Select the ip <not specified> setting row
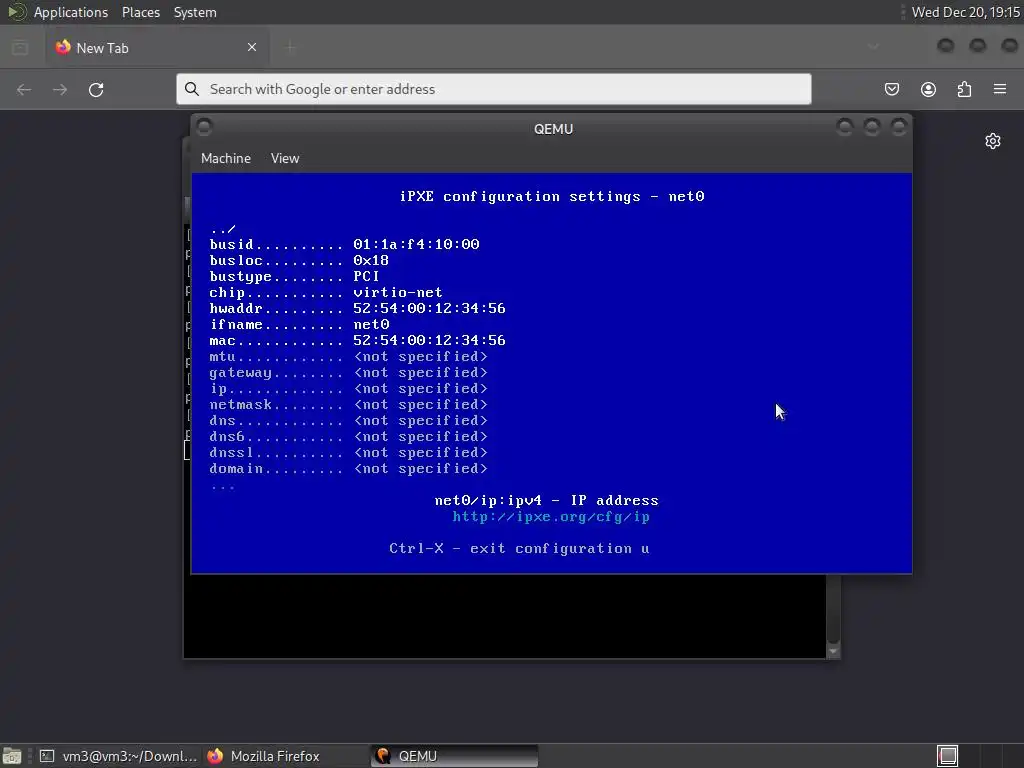Screen dimensions: 1024x768 [x=348, y=389]
